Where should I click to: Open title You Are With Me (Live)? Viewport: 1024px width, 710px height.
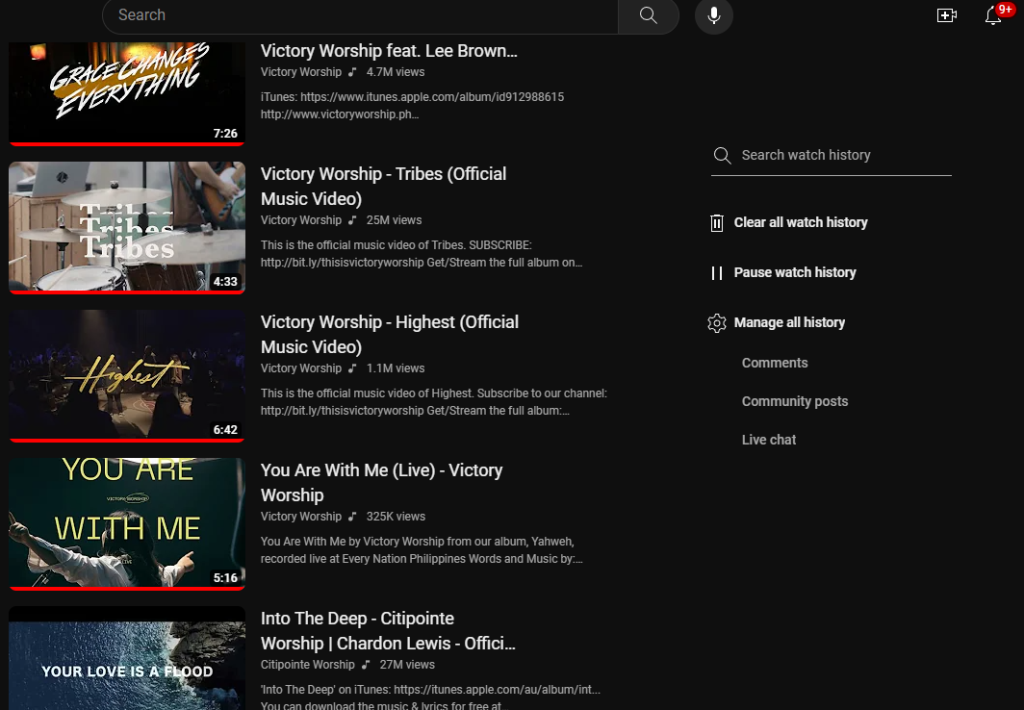coord(381,483)
